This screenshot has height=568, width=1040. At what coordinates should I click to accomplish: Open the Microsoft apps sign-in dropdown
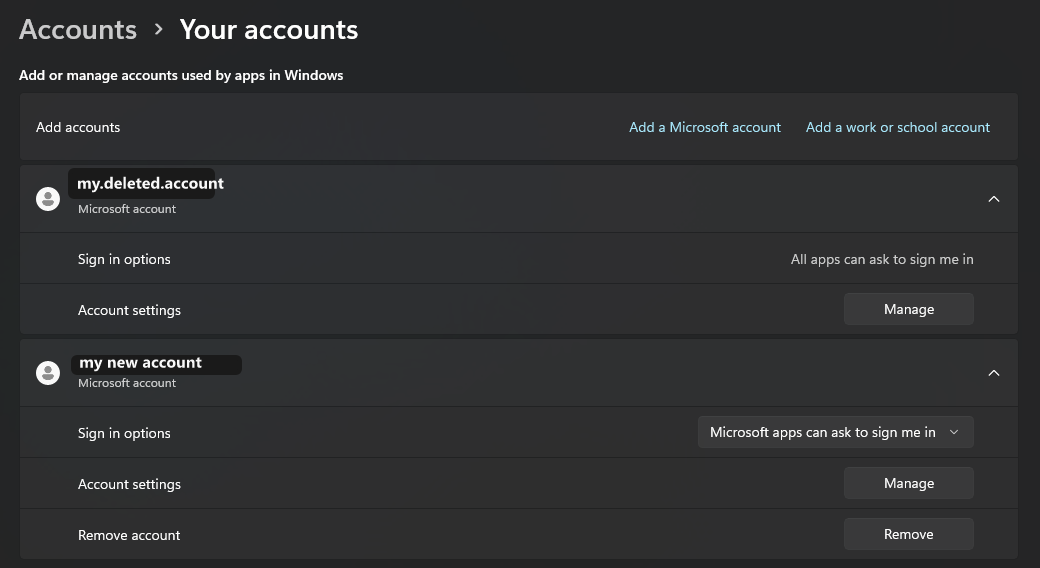pyautogui.click(x=836, y=432)
